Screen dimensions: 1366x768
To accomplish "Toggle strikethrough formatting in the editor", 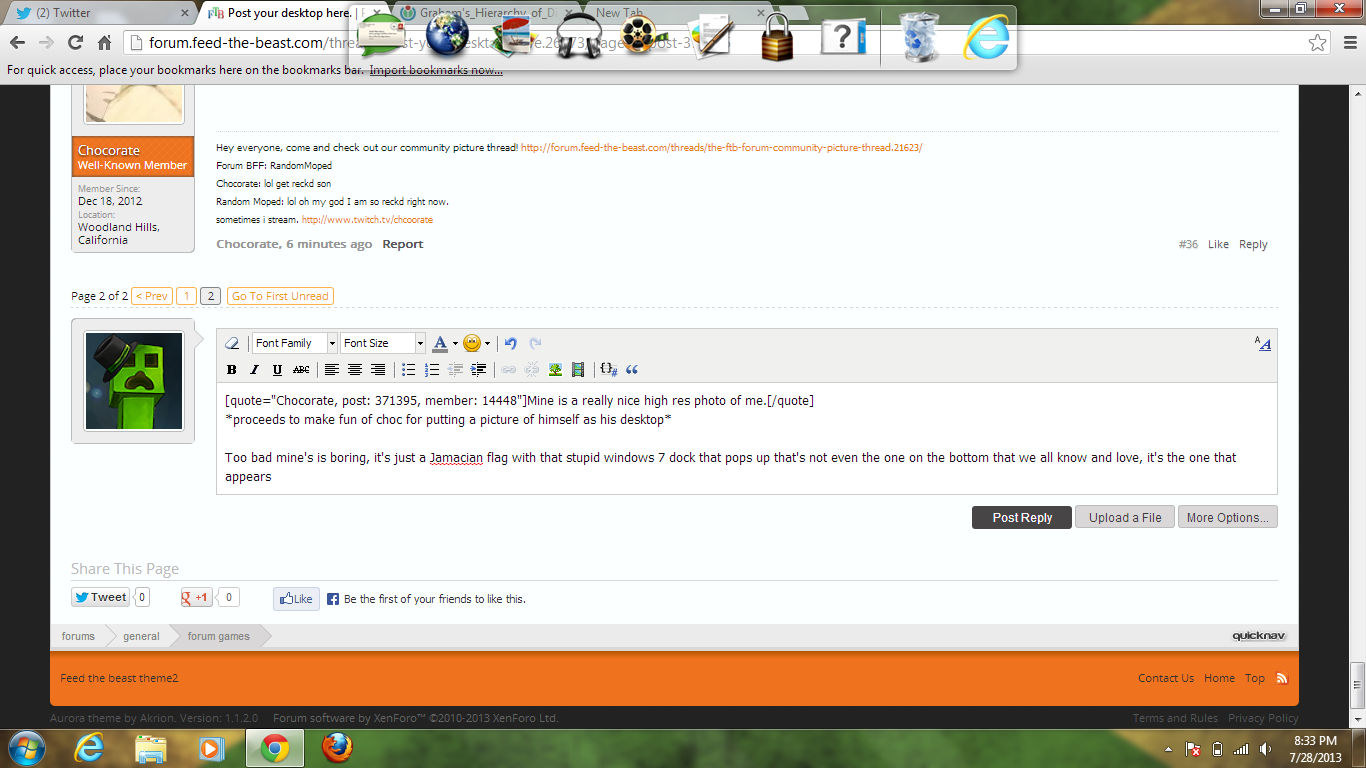I will [301, 370].
